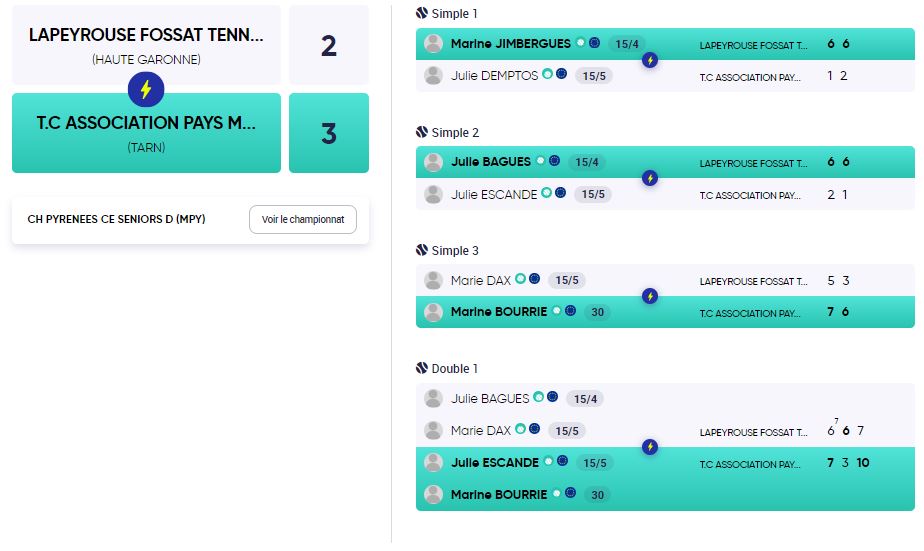Click the lightning icon in the Simple 1 match
Viewport: 924px width, 551px height.
tap(650, 60)
